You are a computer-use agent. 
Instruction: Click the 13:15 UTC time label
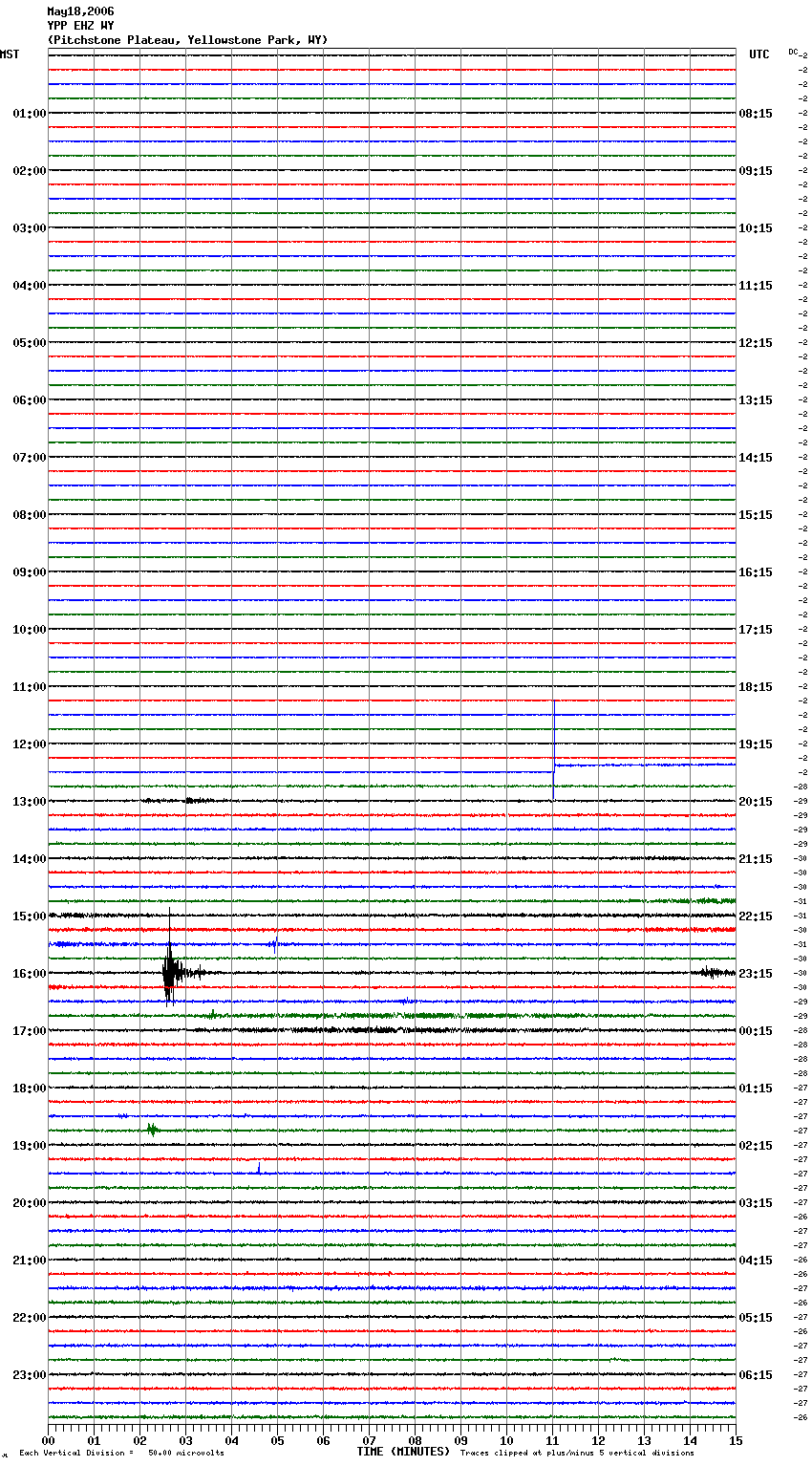point(756,400)
